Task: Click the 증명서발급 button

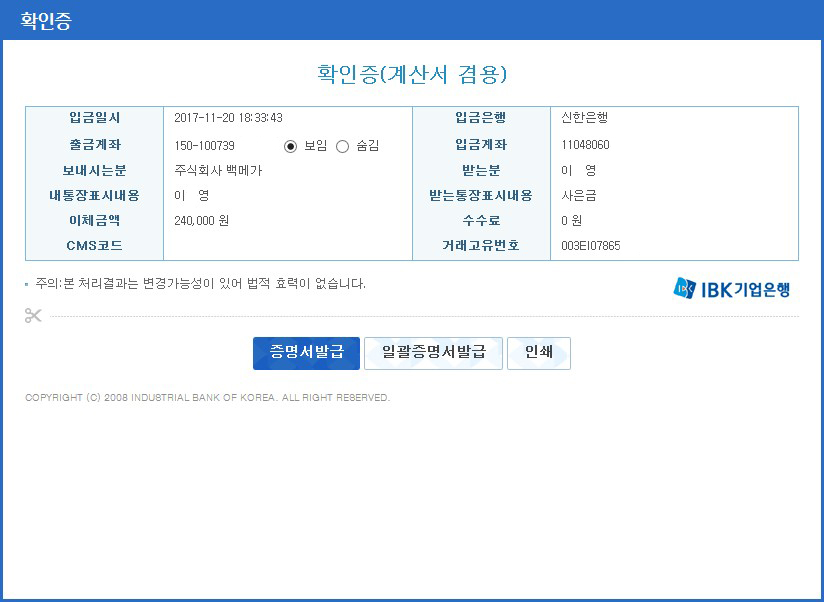Action: pyautogui.click(x=306, y=352)
